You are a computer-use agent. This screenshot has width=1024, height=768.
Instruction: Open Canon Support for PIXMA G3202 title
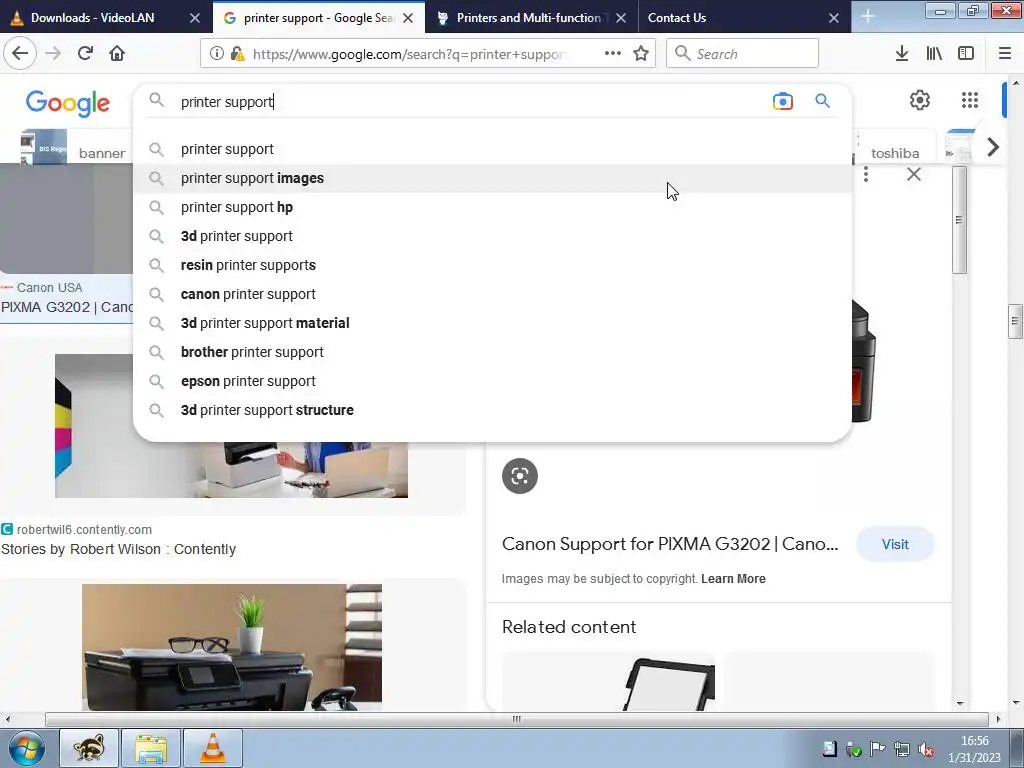coord(670,544)
